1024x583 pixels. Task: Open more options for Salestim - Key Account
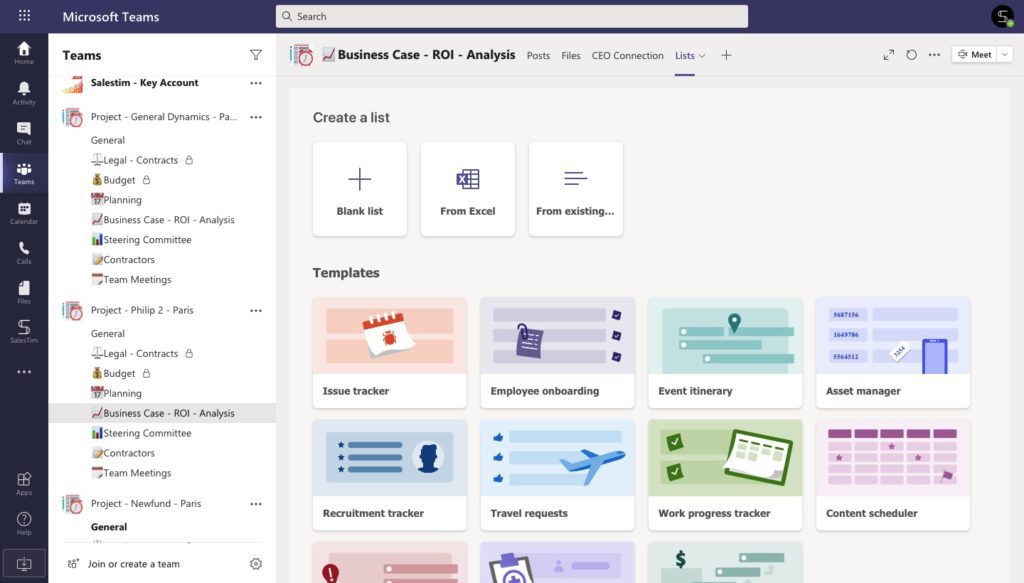(255, 83)
